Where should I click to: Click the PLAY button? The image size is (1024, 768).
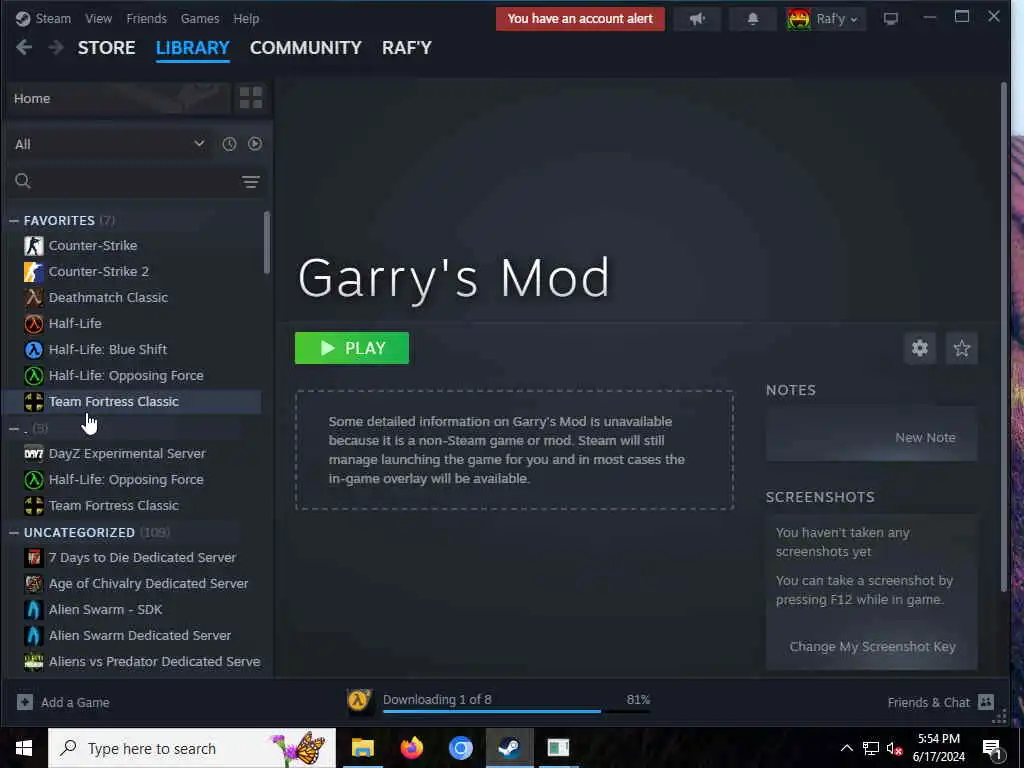click(x=352, y=348)
